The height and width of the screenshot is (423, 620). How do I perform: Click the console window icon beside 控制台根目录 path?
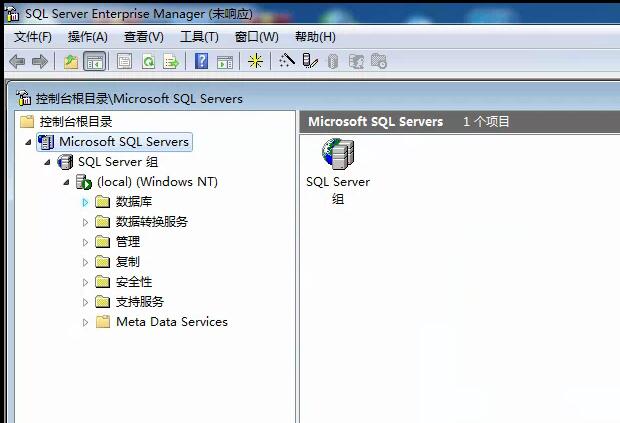tap(23, 98)
